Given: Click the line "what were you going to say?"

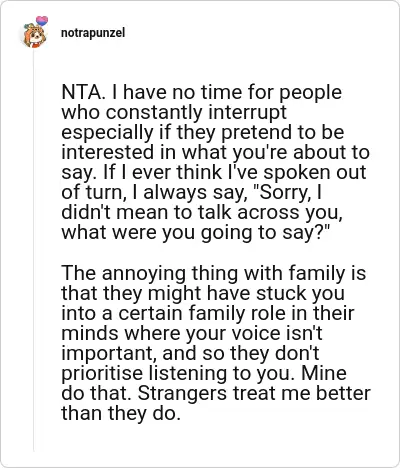Looking at the screenshot, I should 195,232.
